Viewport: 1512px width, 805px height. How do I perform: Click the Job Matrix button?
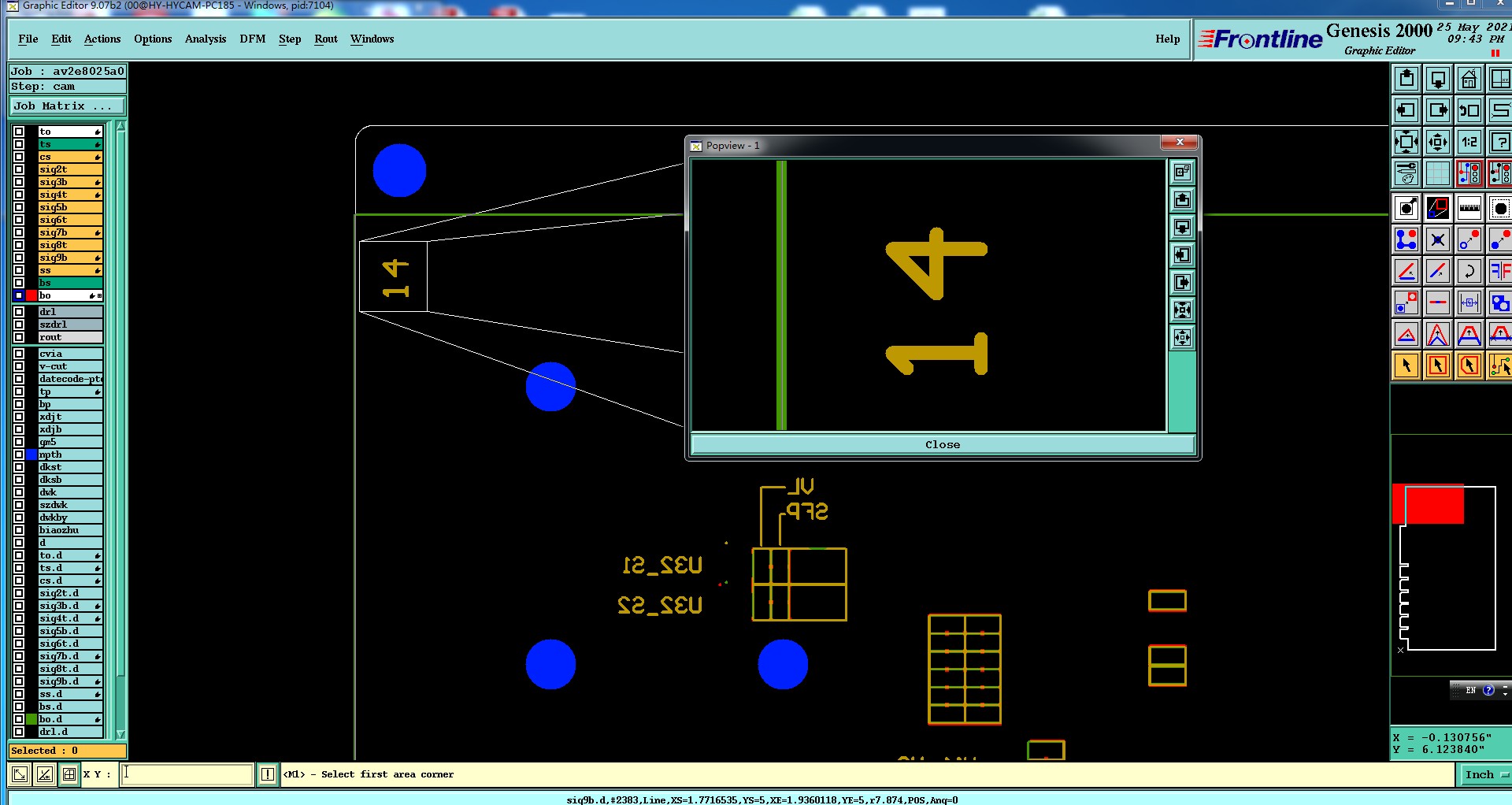68,106
